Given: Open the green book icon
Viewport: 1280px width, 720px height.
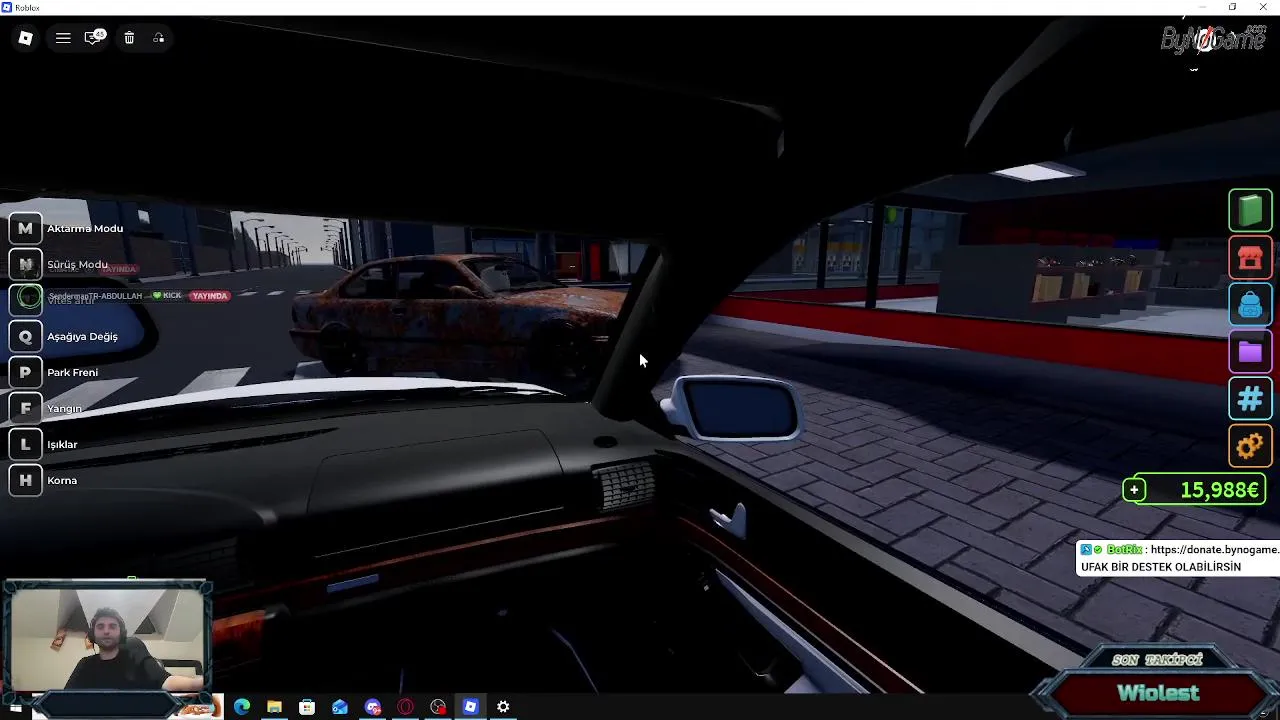Looking at the screenshot, I should (x=1250, y=210).
